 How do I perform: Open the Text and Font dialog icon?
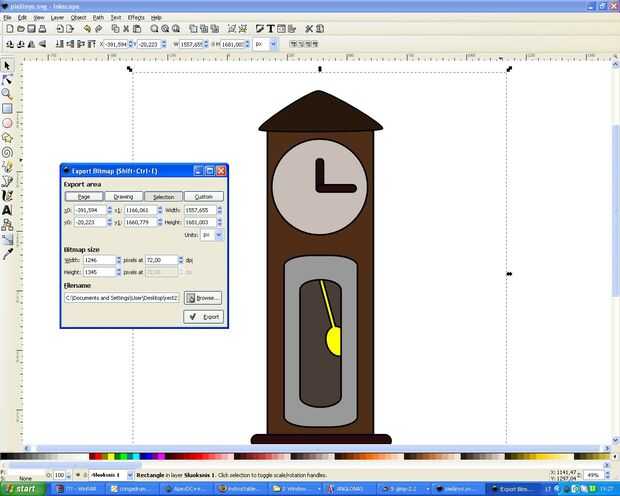pos(270,28)
